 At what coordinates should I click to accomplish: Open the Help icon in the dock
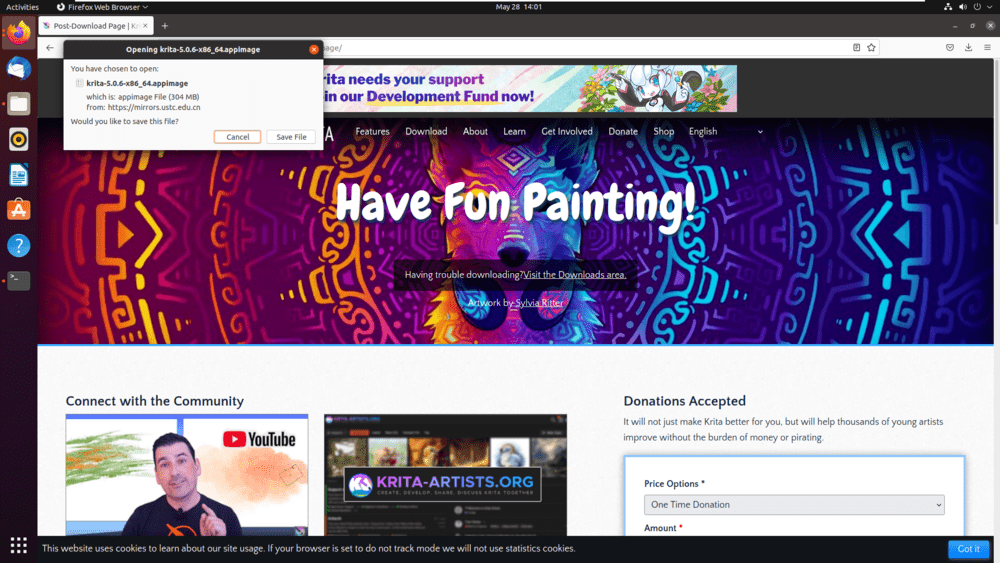pyautogui.click(x=18, y=245)
